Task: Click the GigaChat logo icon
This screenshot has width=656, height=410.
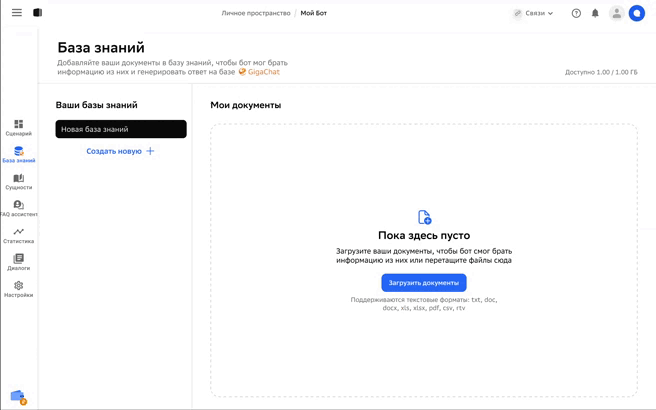Action: click(x=242, y=72)
